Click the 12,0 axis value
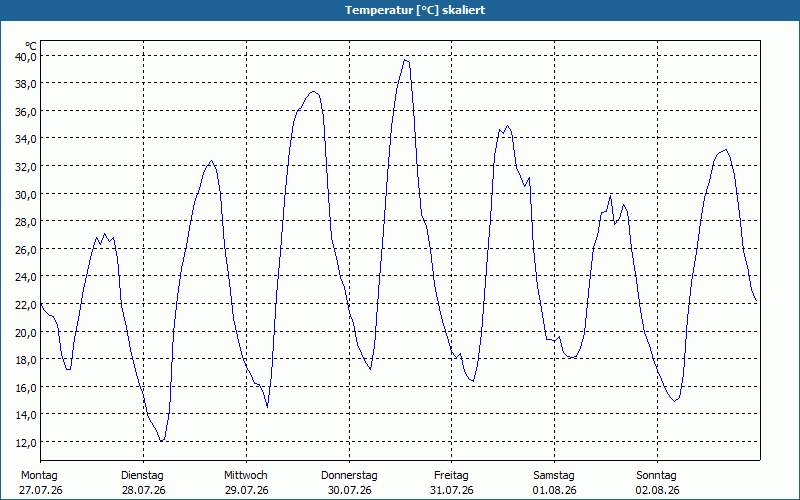 click(x=26, y=443)
